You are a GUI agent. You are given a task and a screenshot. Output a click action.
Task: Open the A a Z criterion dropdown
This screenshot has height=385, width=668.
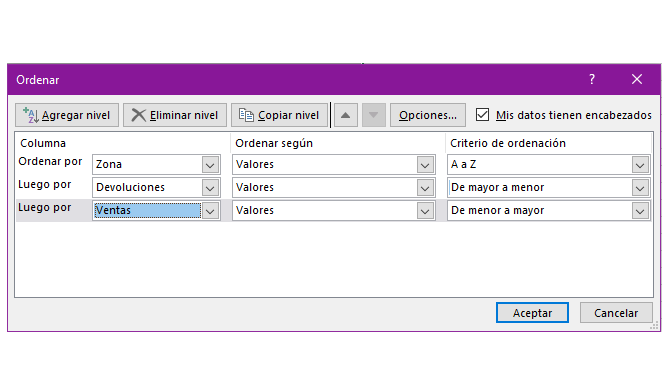click(640, 165)
